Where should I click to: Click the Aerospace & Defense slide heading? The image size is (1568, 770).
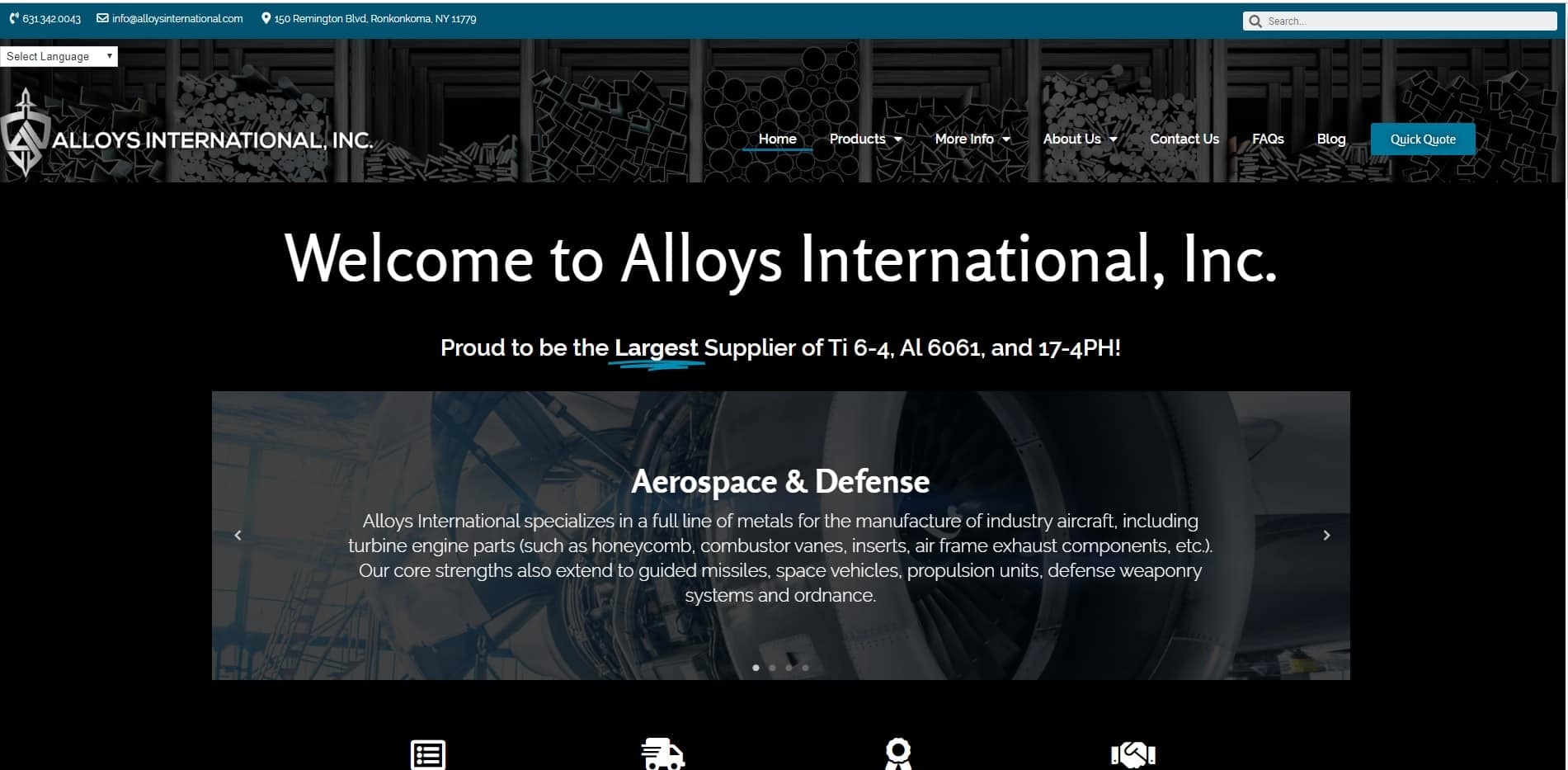click(780, 481)
